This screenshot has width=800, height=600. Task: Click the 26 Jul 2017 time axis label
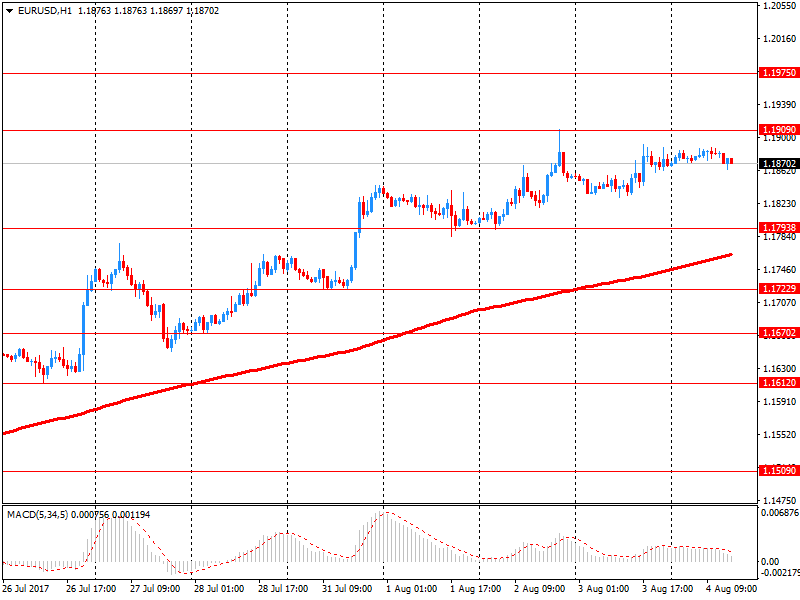(x=26, y=589)
